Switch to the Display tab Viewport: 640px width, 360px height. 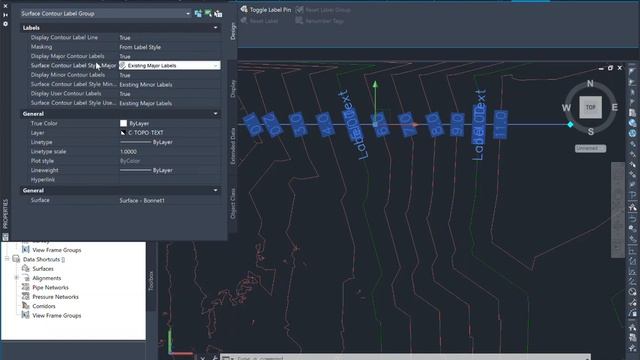tap(233, 89)
